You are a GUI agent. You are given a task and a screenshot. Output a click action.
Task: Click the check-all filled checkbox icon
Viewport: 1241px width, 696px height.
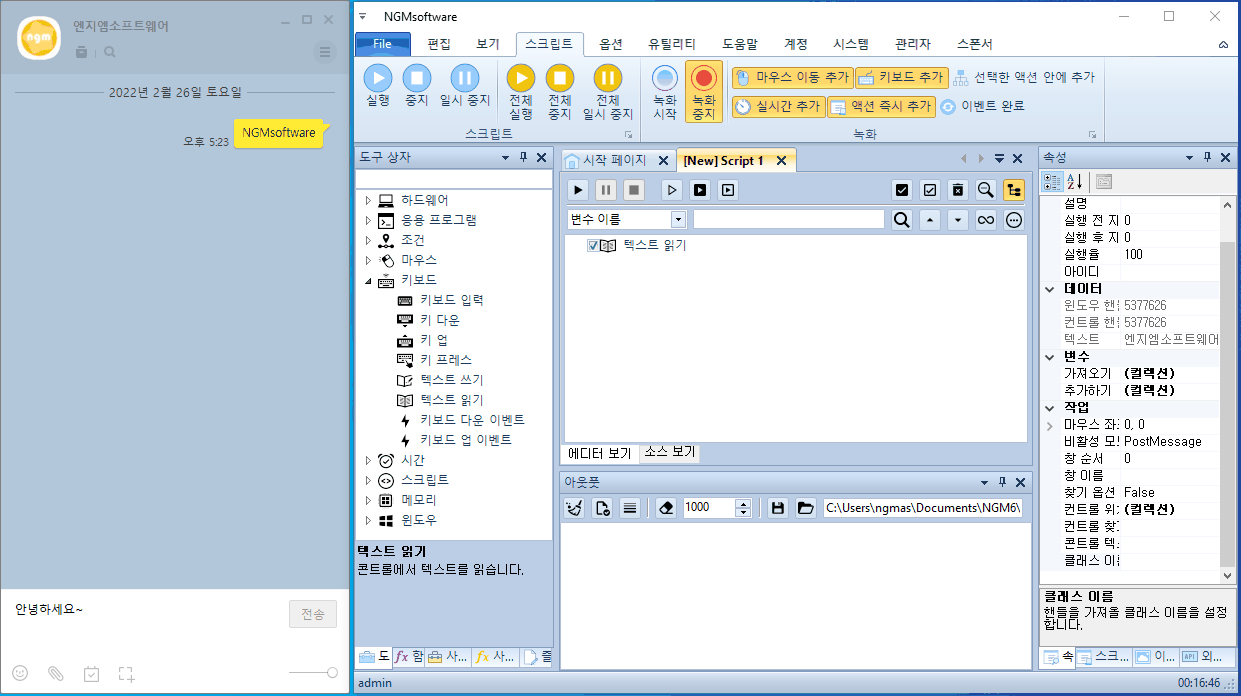[x=902, y=189]
